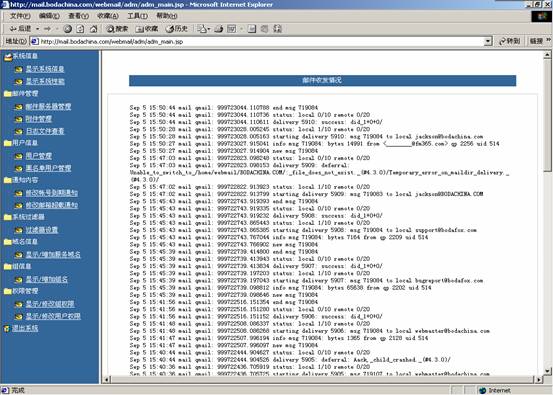This screenshot has width=553, height=395.
Task: Click the horizontal scrollbar right arrow
Action: click(538, 379)
